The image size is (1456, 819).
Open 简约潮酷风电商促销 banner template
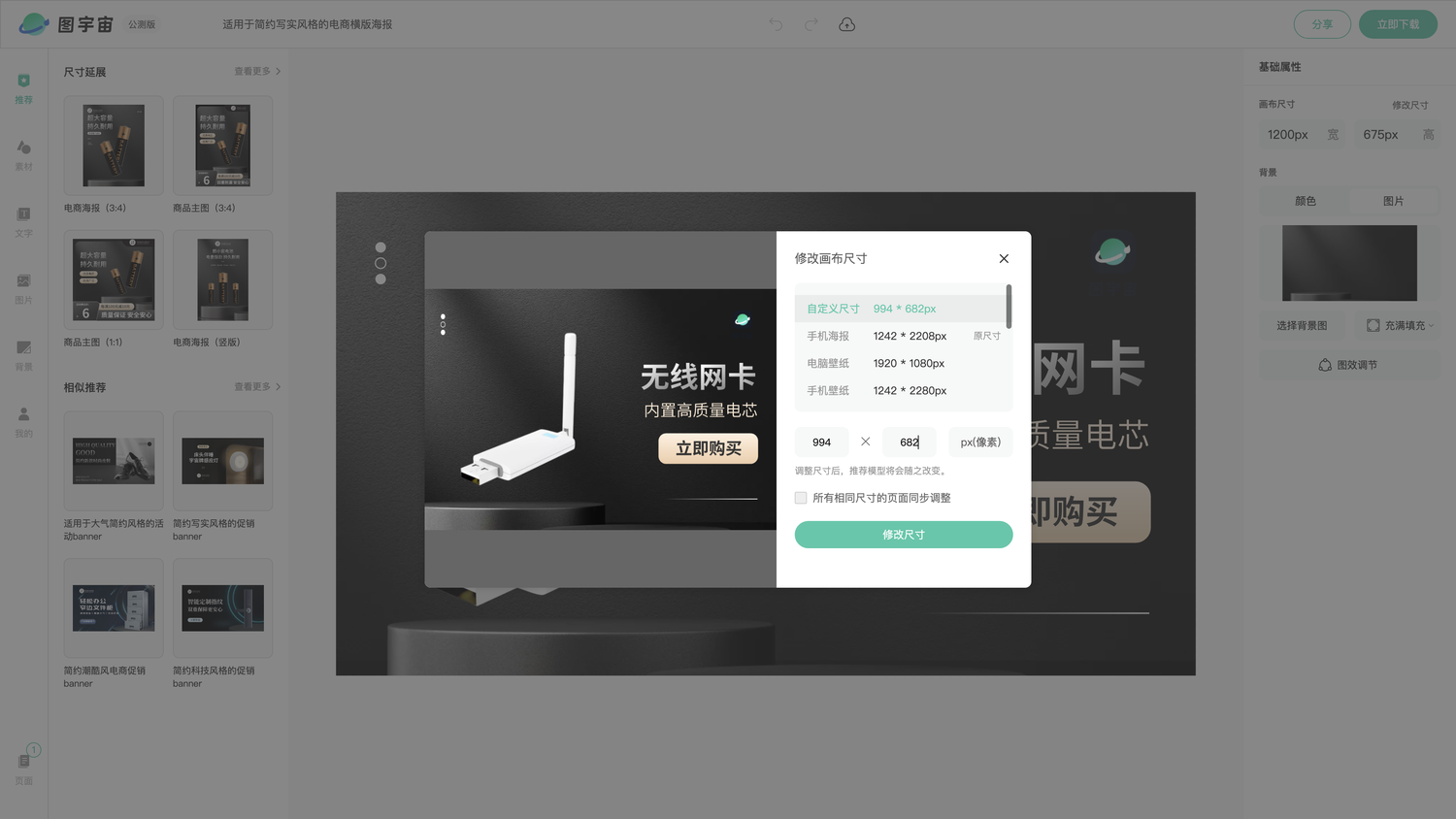114,608
